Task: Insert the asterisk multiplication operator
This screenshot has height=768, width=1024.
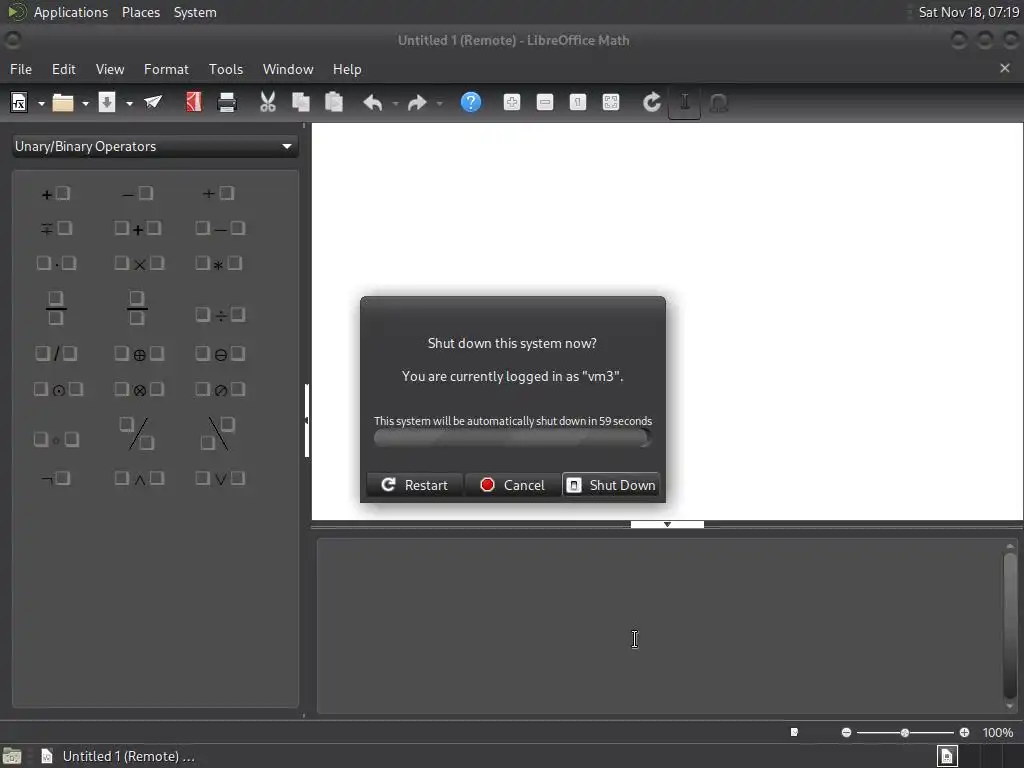Action: (x=219, y=263)
